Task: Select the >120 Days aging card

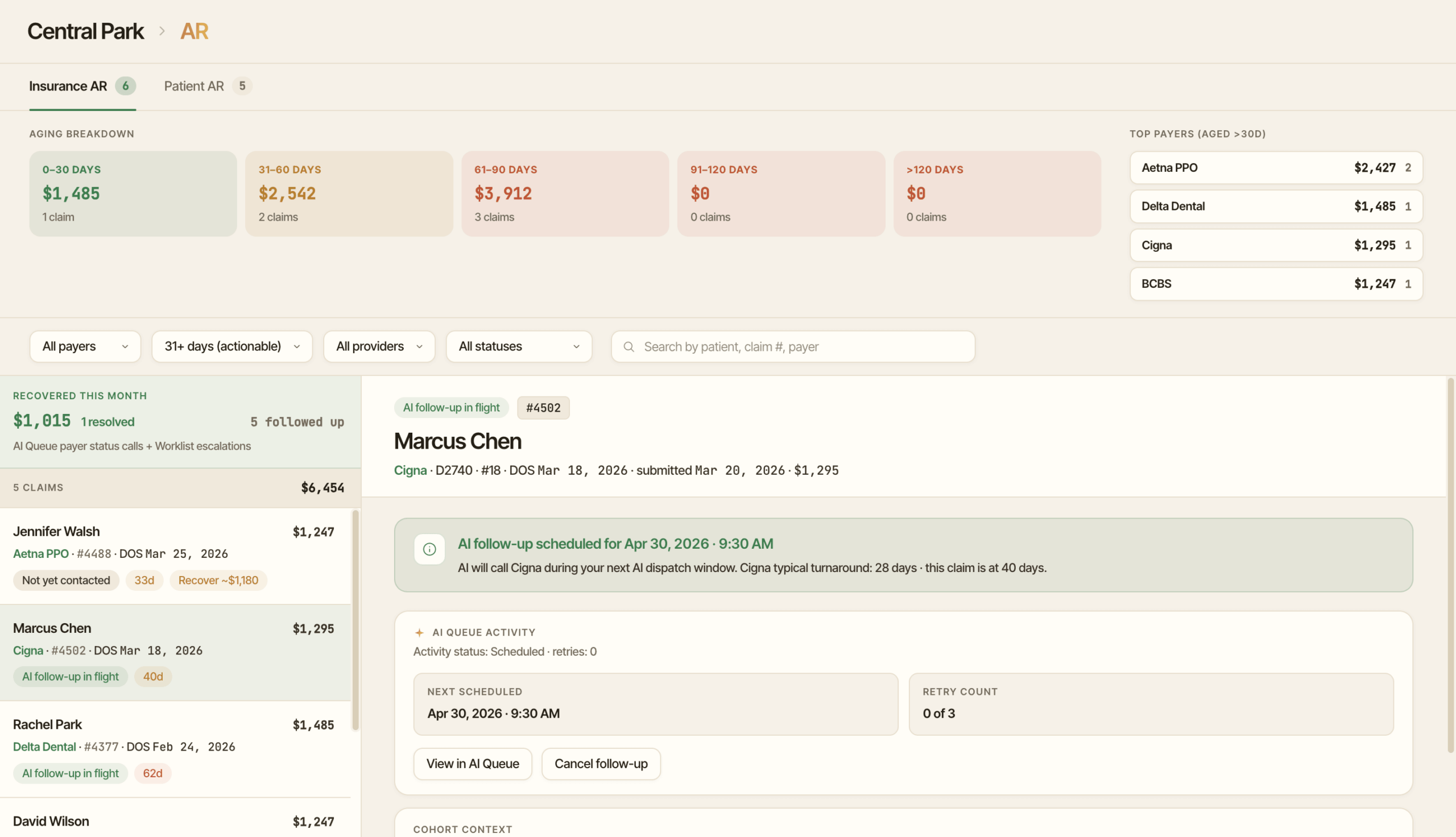Action: [x=997, y=194]
